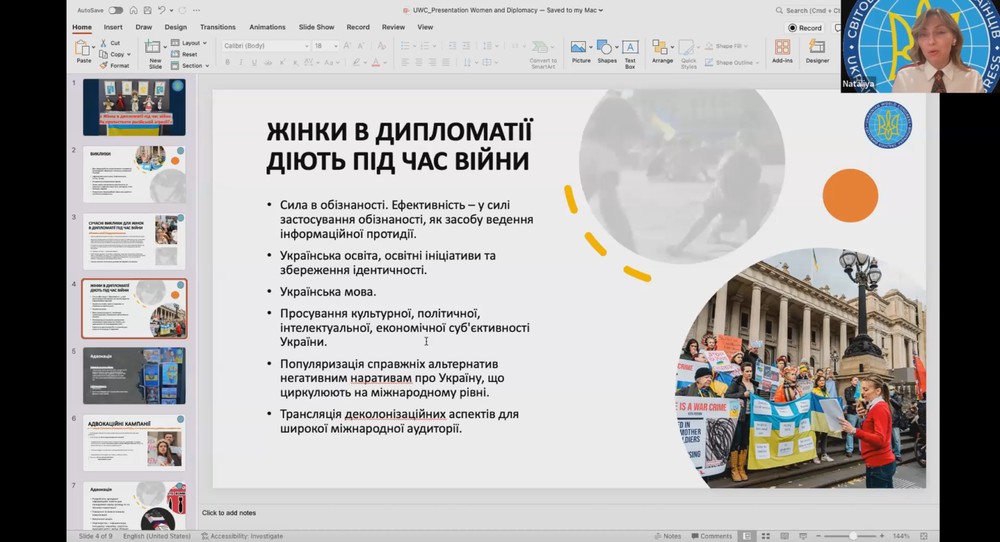Switch to the Insert tab

[113, 27]
